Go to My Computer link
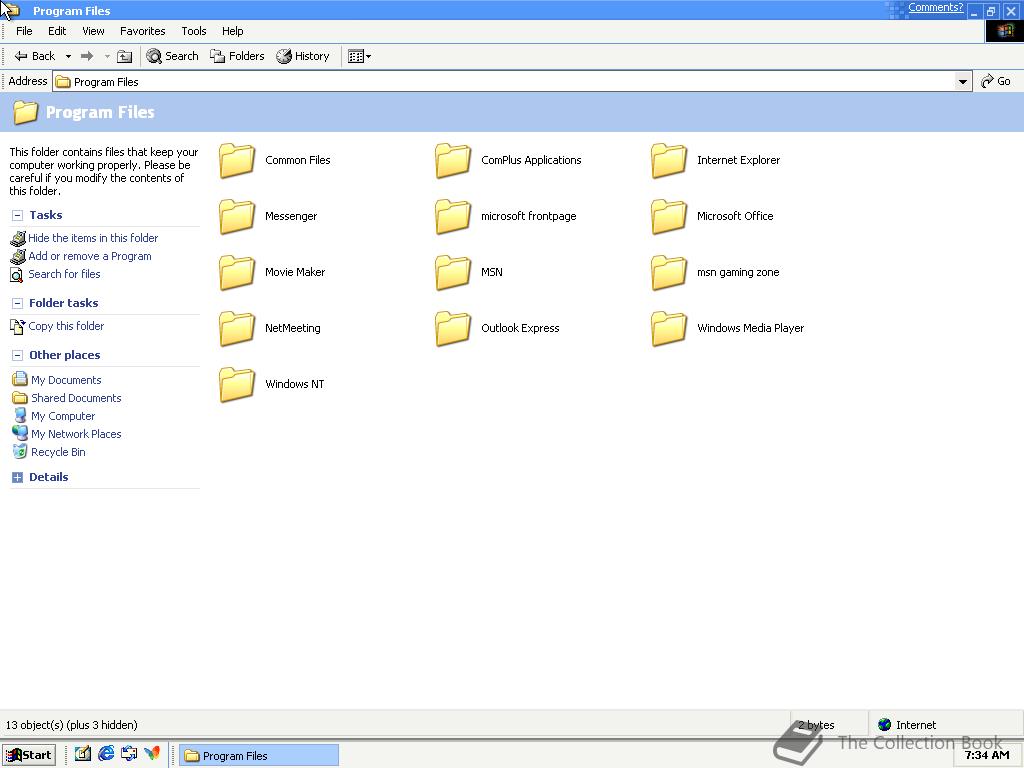 point(63,416)
